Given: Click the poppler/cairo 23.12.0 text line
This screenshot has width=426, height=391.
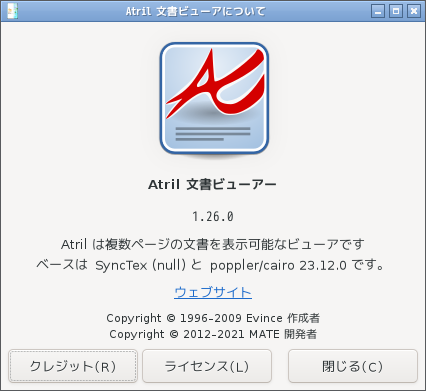Looking at the screenshot, I should tap(211, 265).
